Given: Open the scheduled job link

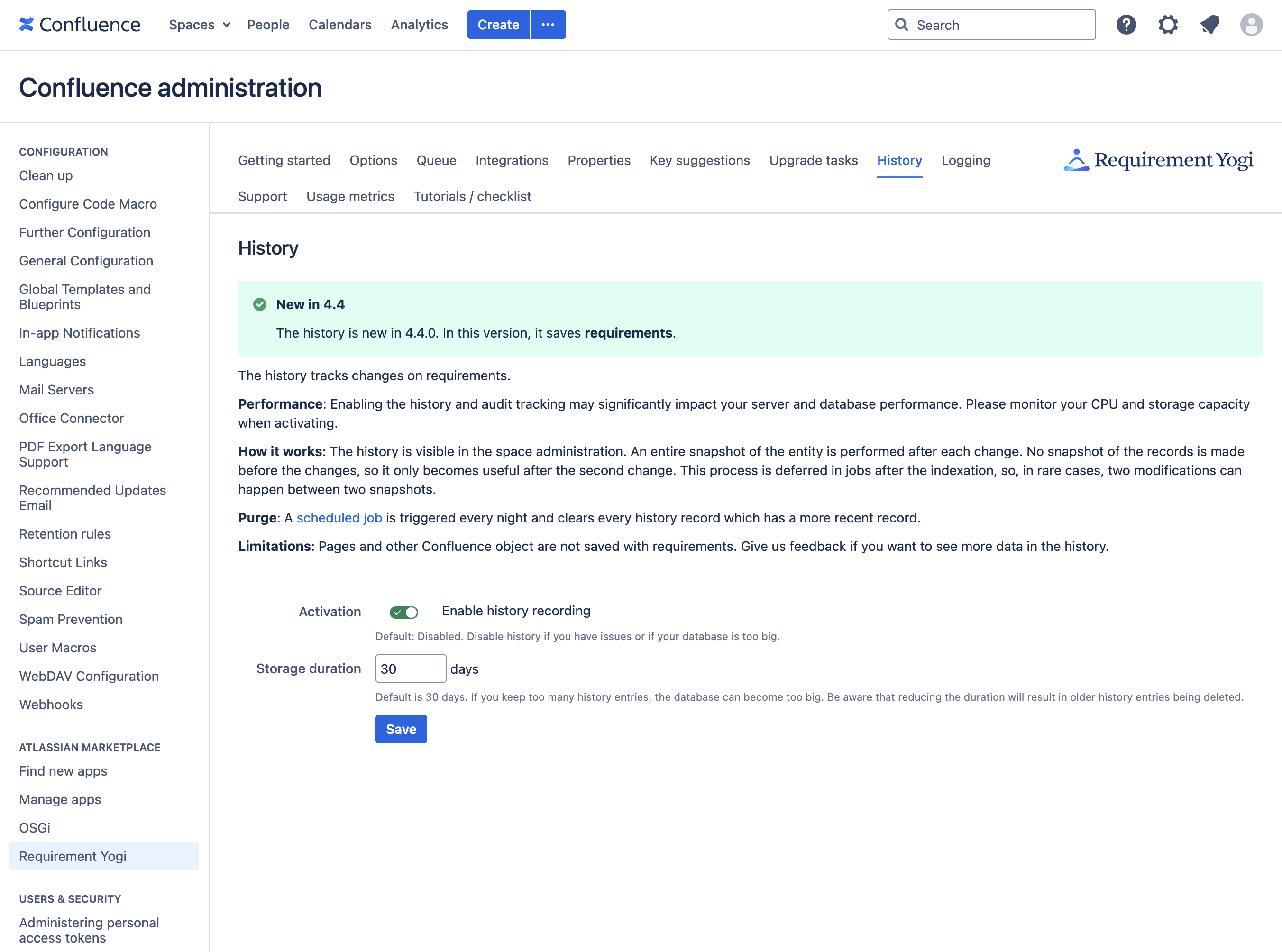Looking at the screenshot, I should [x=339, y=518].
